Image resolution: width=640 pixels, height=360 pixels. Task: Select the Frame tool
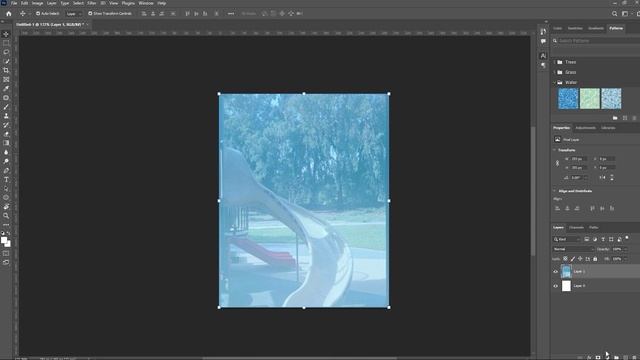[x=6, y=80]
